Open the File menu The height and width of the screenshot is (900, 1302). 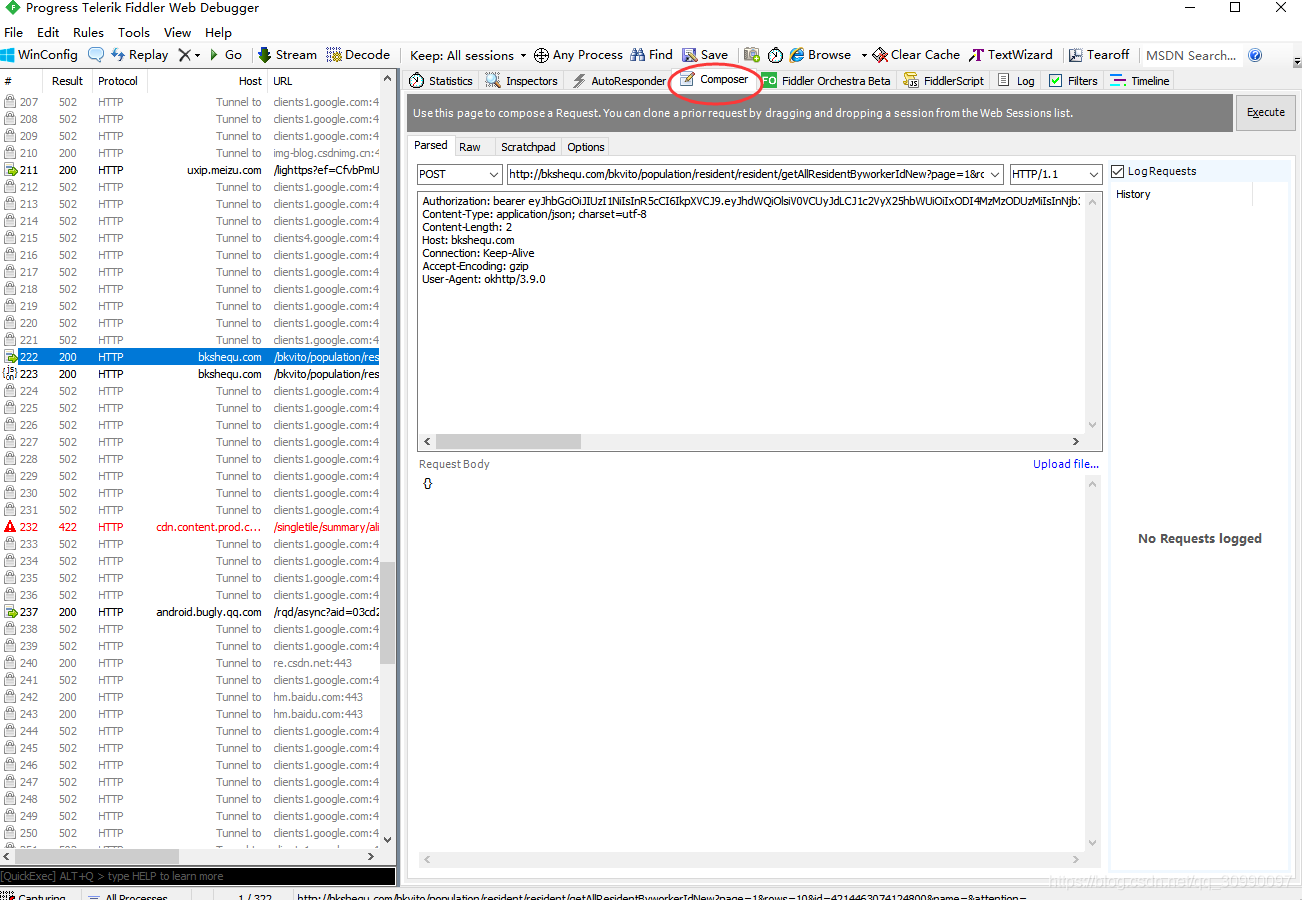tap(14, 32)
